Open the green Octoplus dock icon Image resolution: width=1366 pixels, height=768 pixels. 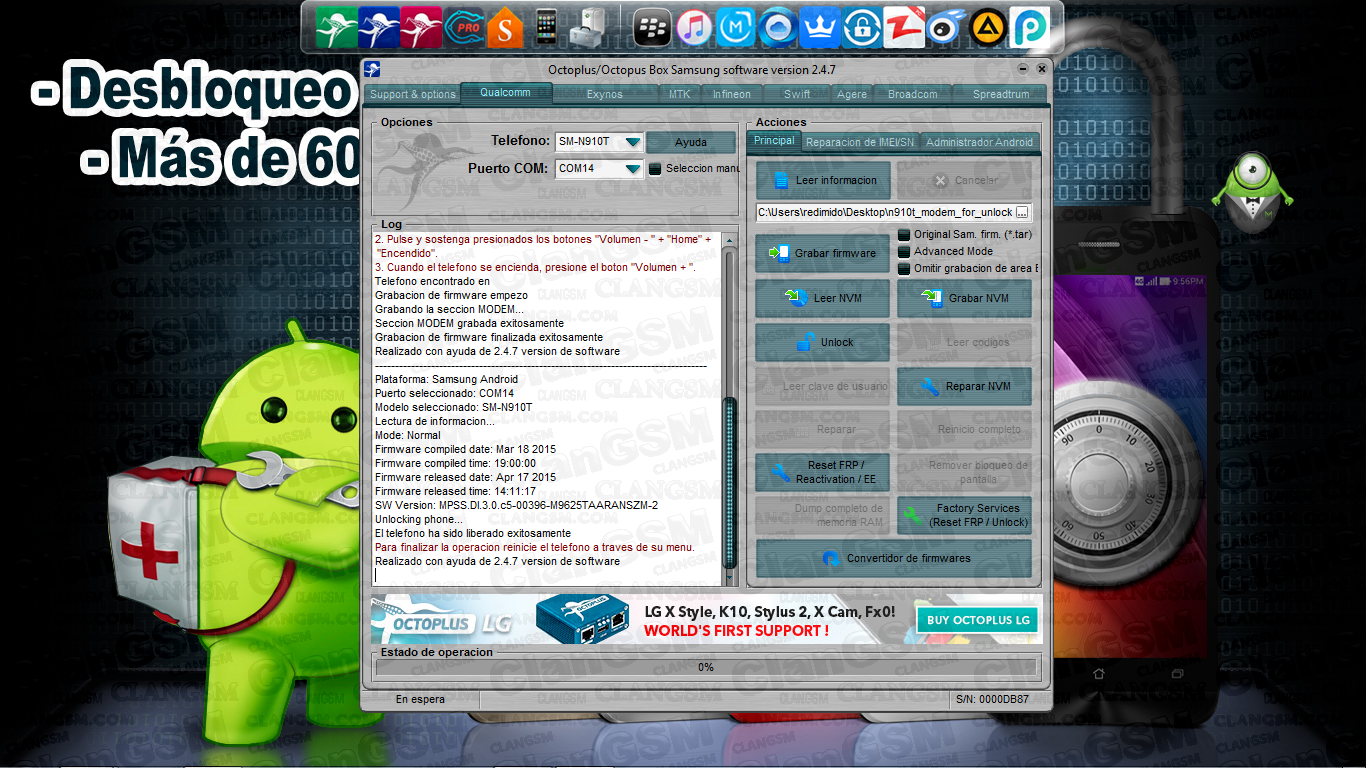click(336, 27)
